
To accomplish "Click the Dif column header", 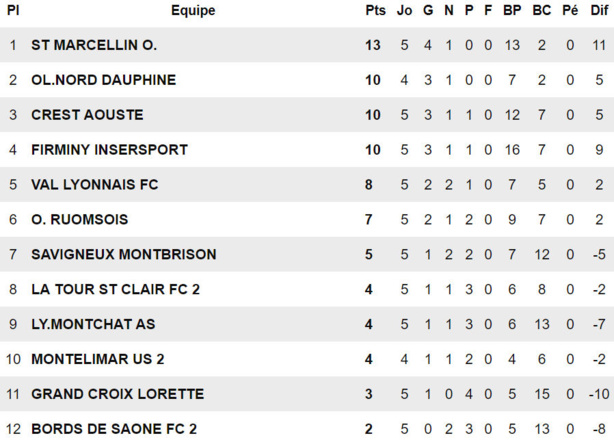I will [x=598, y=11].
